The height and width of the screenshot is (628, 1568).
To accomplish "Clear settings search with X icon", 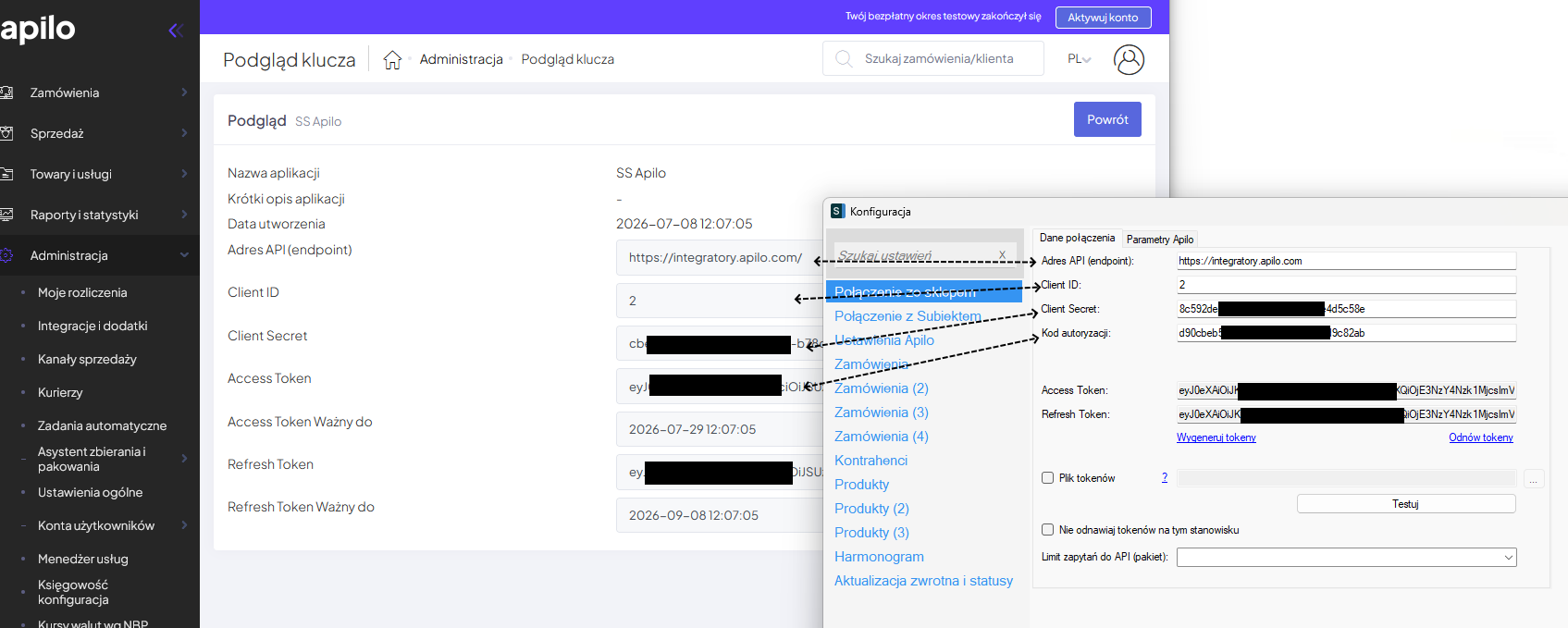I will coord(1002,255).
